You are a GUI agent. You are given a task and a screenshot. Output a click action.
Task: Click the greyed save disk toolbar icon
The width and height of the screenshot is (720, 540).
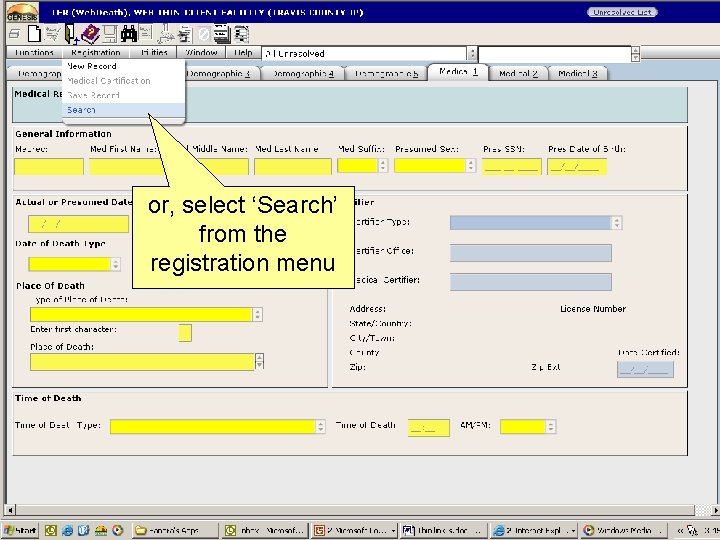(x=110, y=34)
